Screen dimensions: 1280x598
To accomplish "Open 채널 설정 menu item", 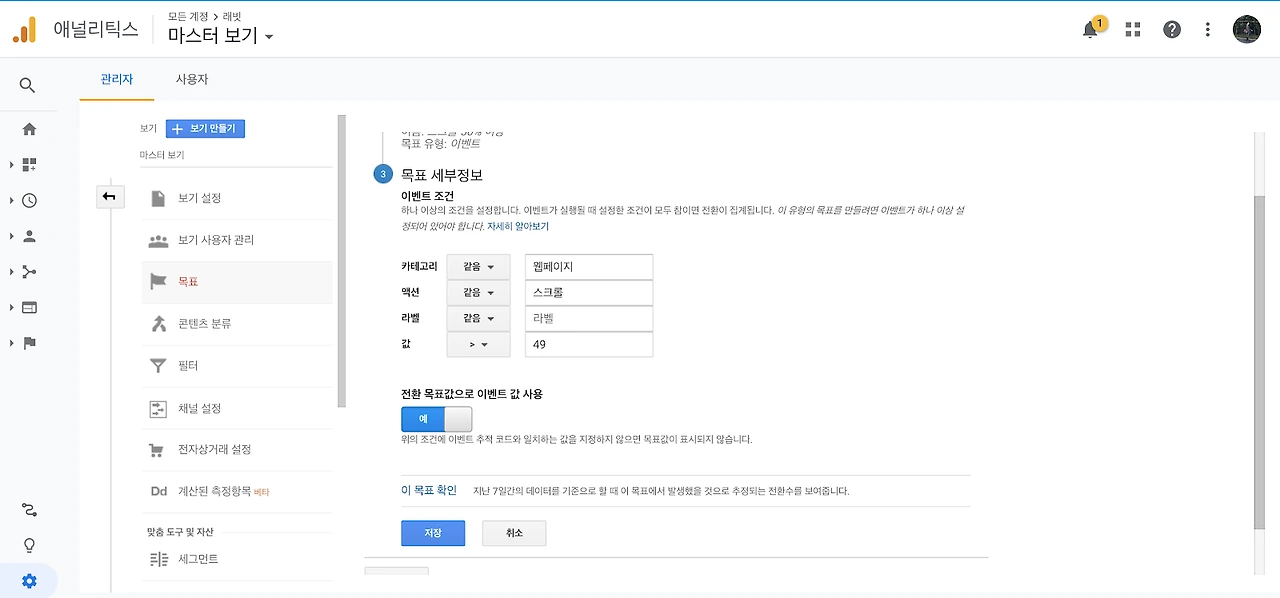I will pyautogui.click(x=237, y=408).
